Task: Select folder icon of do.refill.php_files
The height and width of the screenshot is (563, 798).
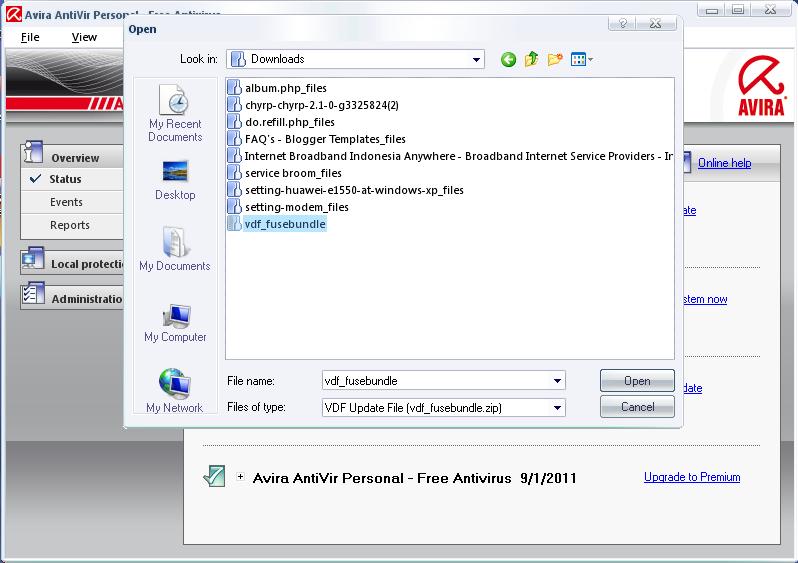Action: [x=234, y=122]
